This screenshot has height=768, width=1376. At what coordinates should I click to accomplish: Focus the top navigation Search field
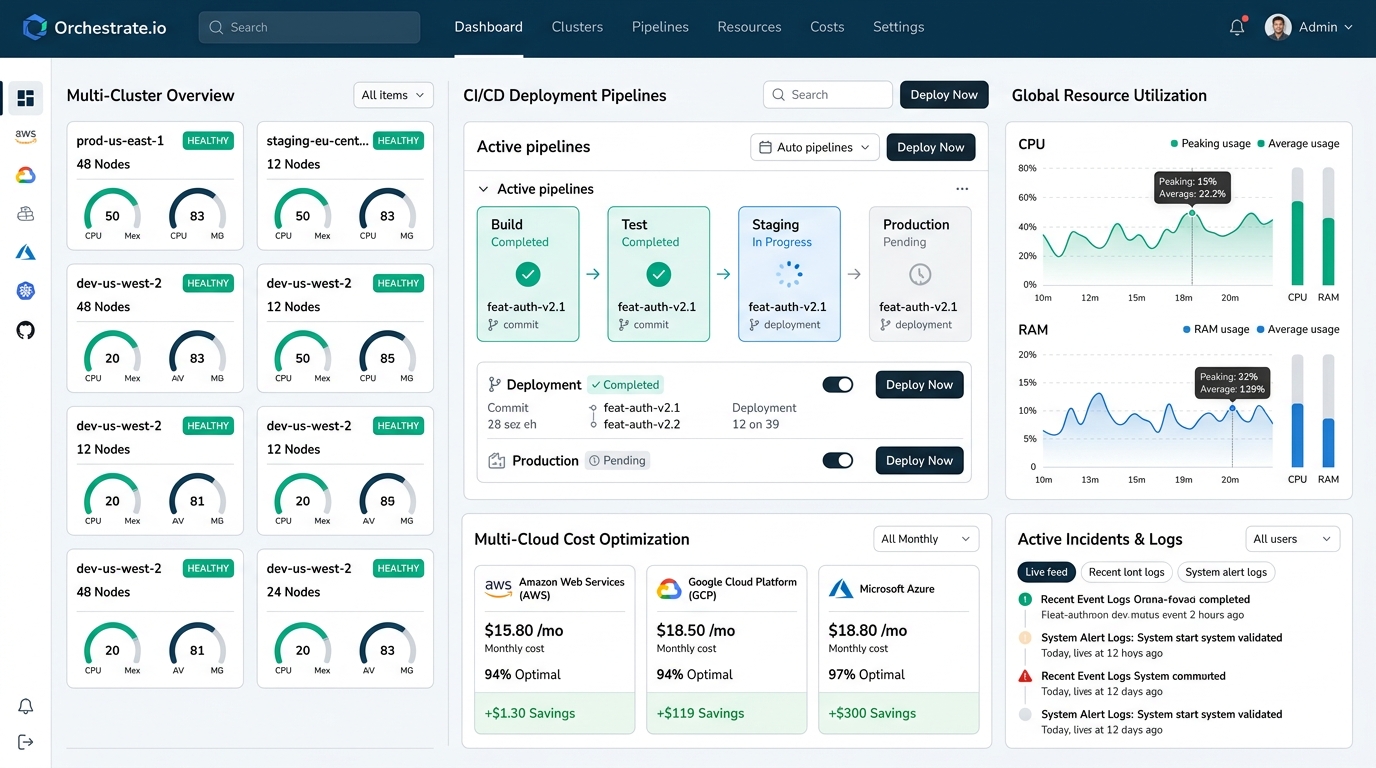[309, 27]
